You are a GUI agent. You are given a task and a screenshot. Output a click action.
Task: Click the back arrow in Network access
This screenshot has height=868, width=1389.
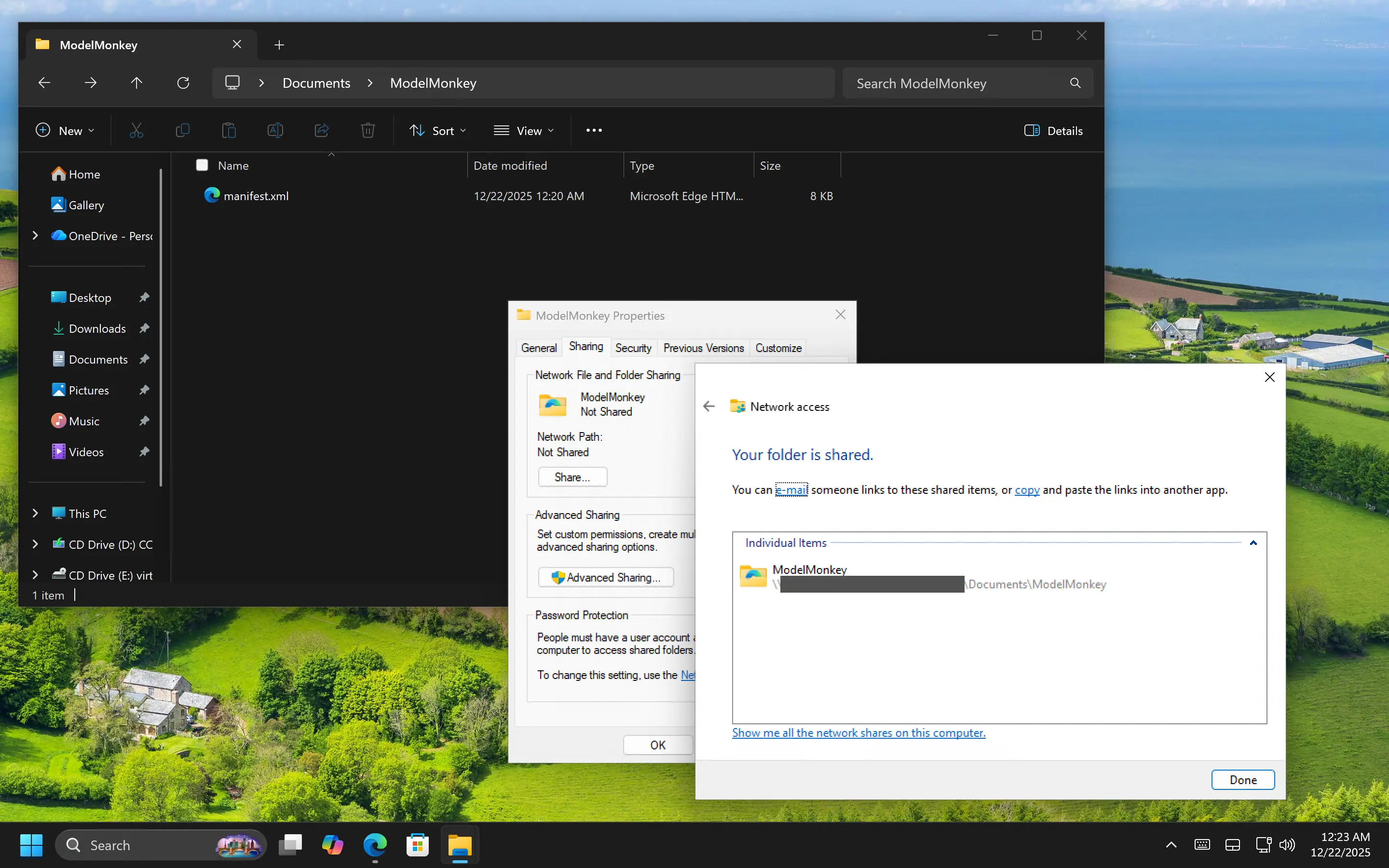point(709,407)
